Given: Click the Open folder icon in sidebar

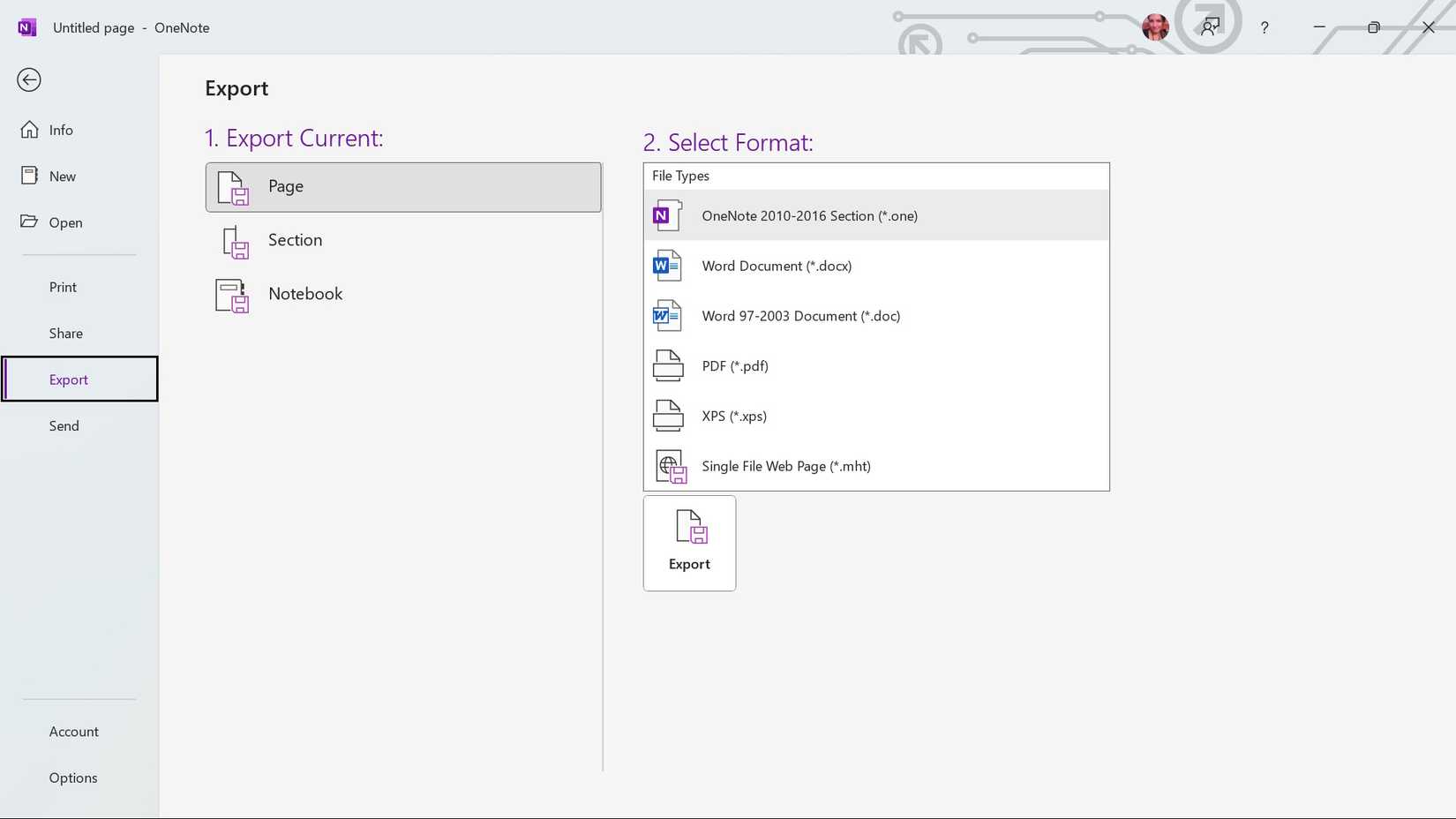Looking at the screenshot, I should [x=29, y=222].
